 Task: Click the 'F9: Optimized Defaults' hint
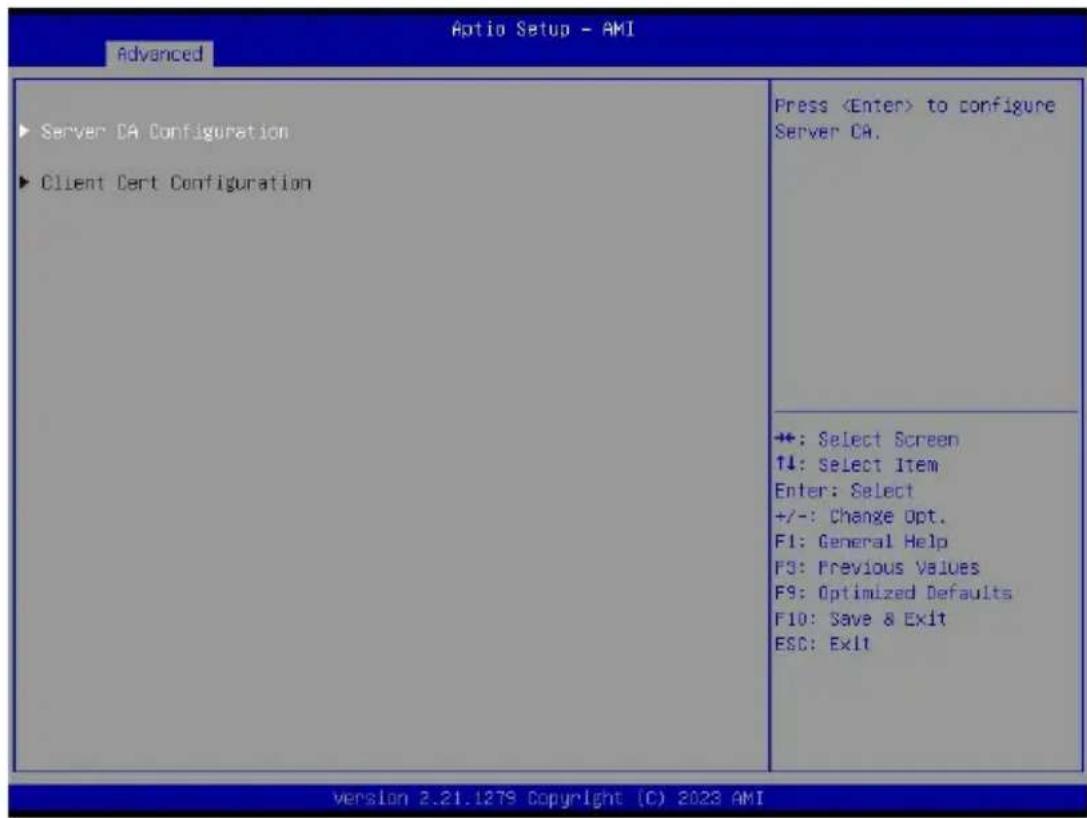click(x=893, y=593)
